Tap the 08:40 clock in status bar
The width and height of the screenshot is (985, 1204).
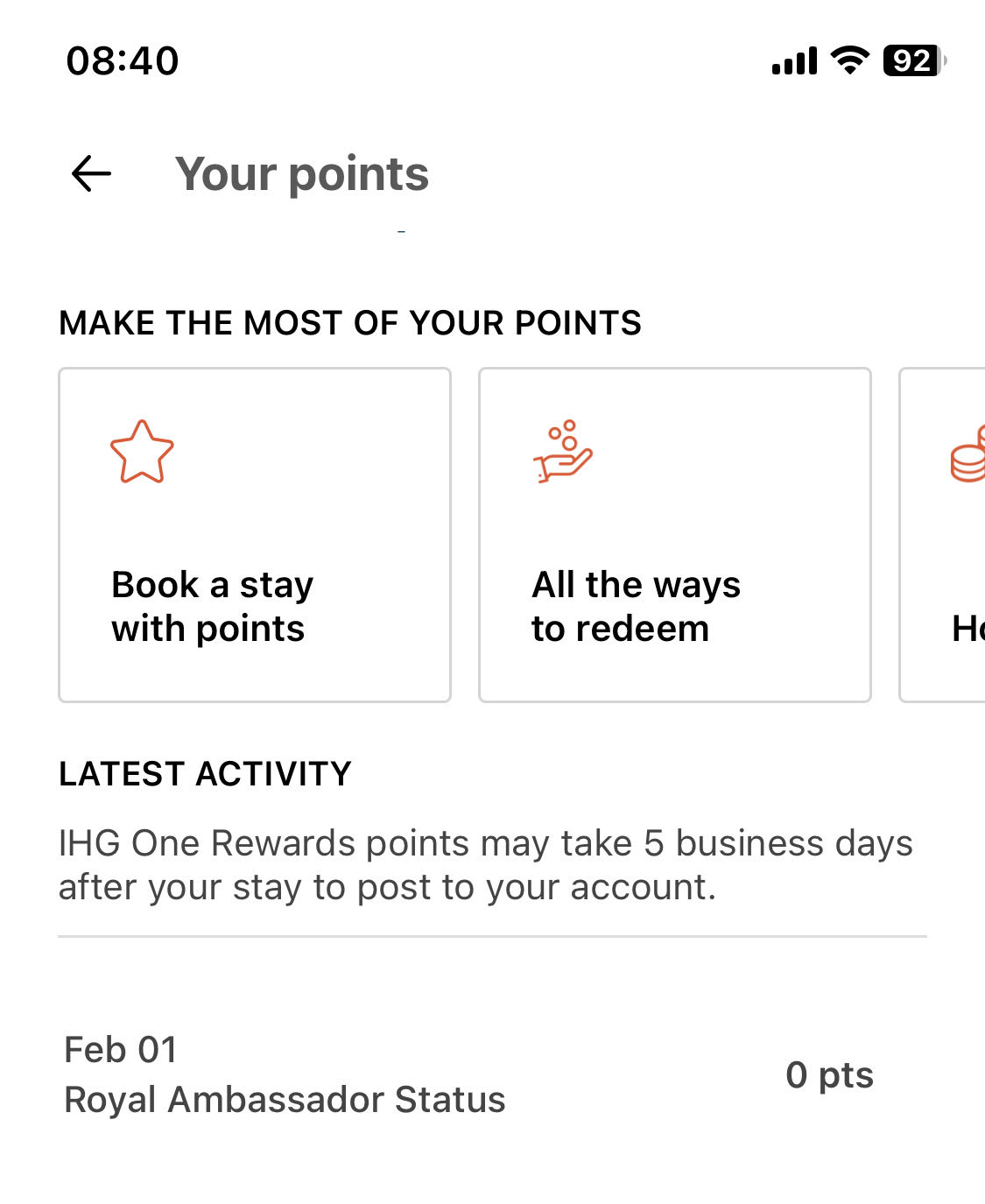coord(123,61)
